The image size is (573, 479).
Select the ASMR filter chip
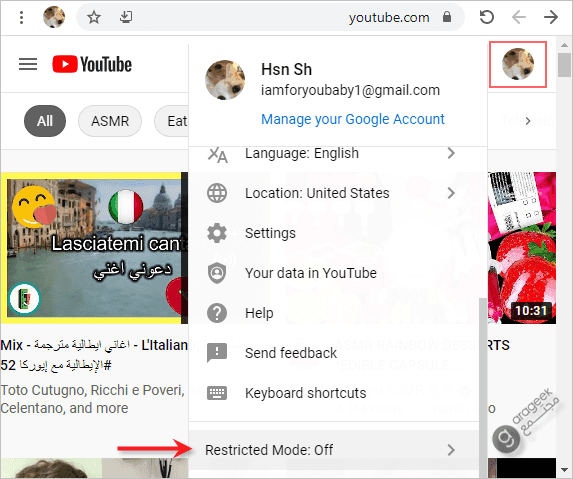tap(110, 121)
